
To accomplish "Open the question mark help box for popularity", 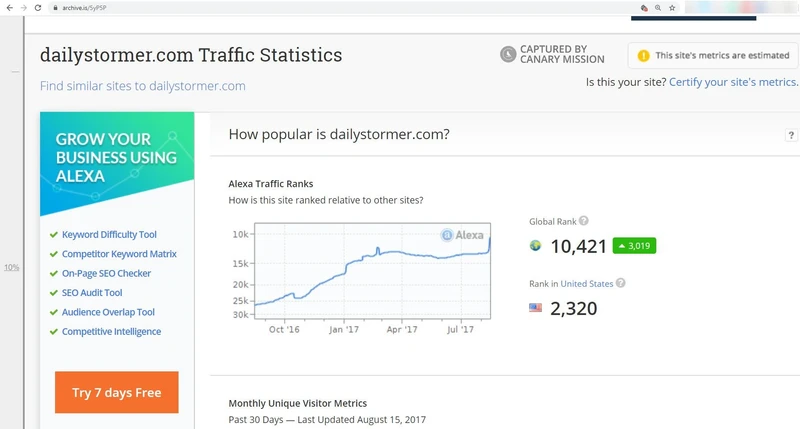I will click(x=791, y=135).
